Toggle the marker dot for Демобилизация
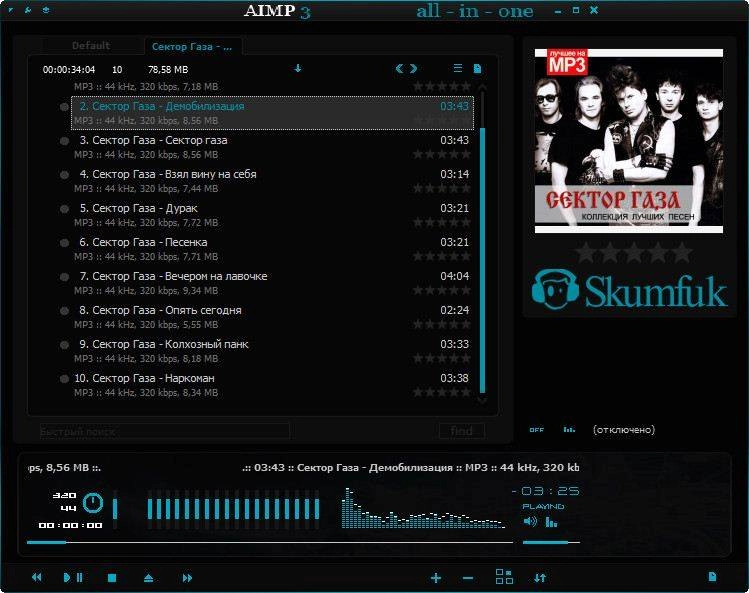This screenshot has width=749, height=593. tap(64, 107)
